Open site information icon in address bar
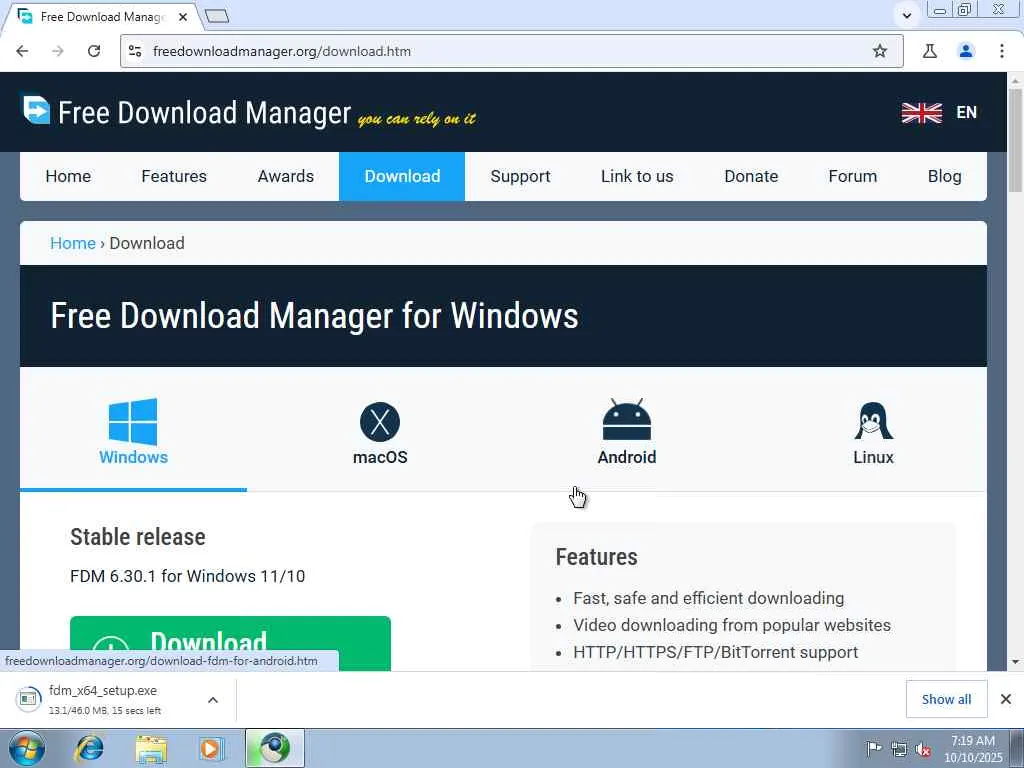1024x768 pixels. 135,51
